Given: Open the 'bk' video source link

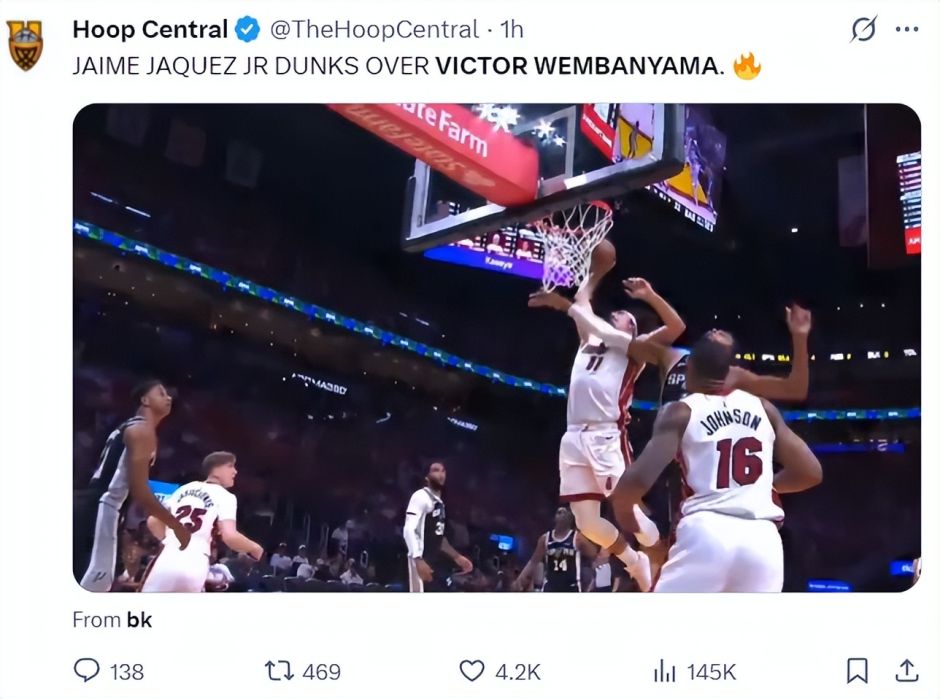Looking at the screenshot, I should point(139,620).
